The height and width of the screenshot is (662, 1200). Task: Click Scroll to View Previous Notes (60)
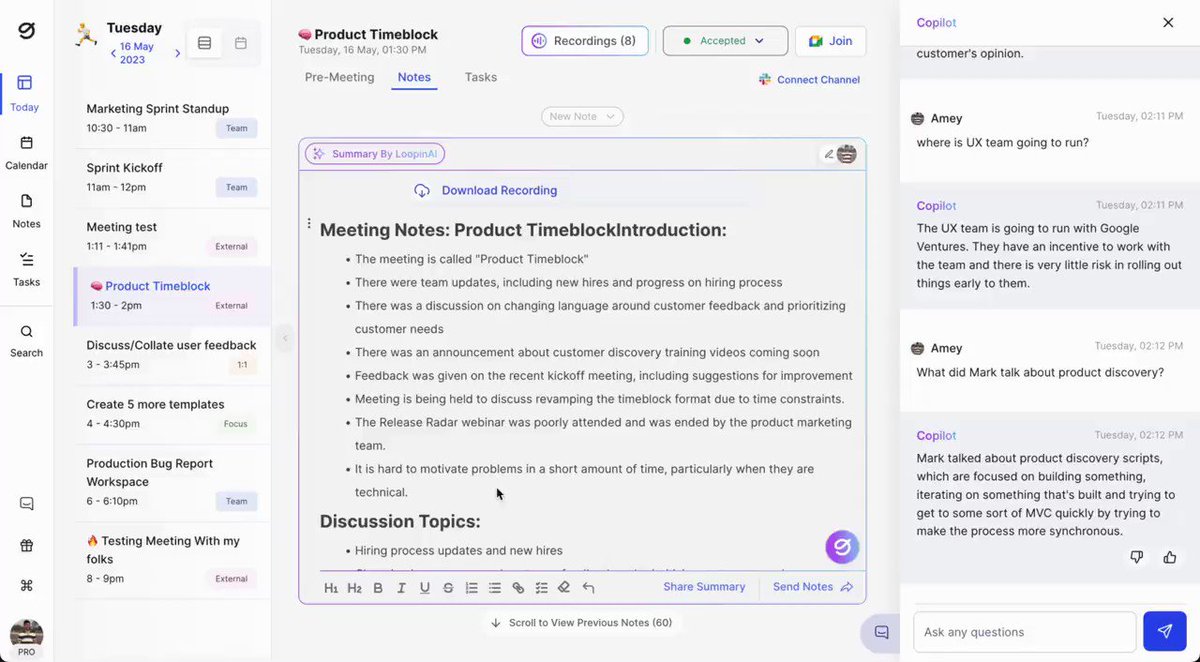(580, 623)
